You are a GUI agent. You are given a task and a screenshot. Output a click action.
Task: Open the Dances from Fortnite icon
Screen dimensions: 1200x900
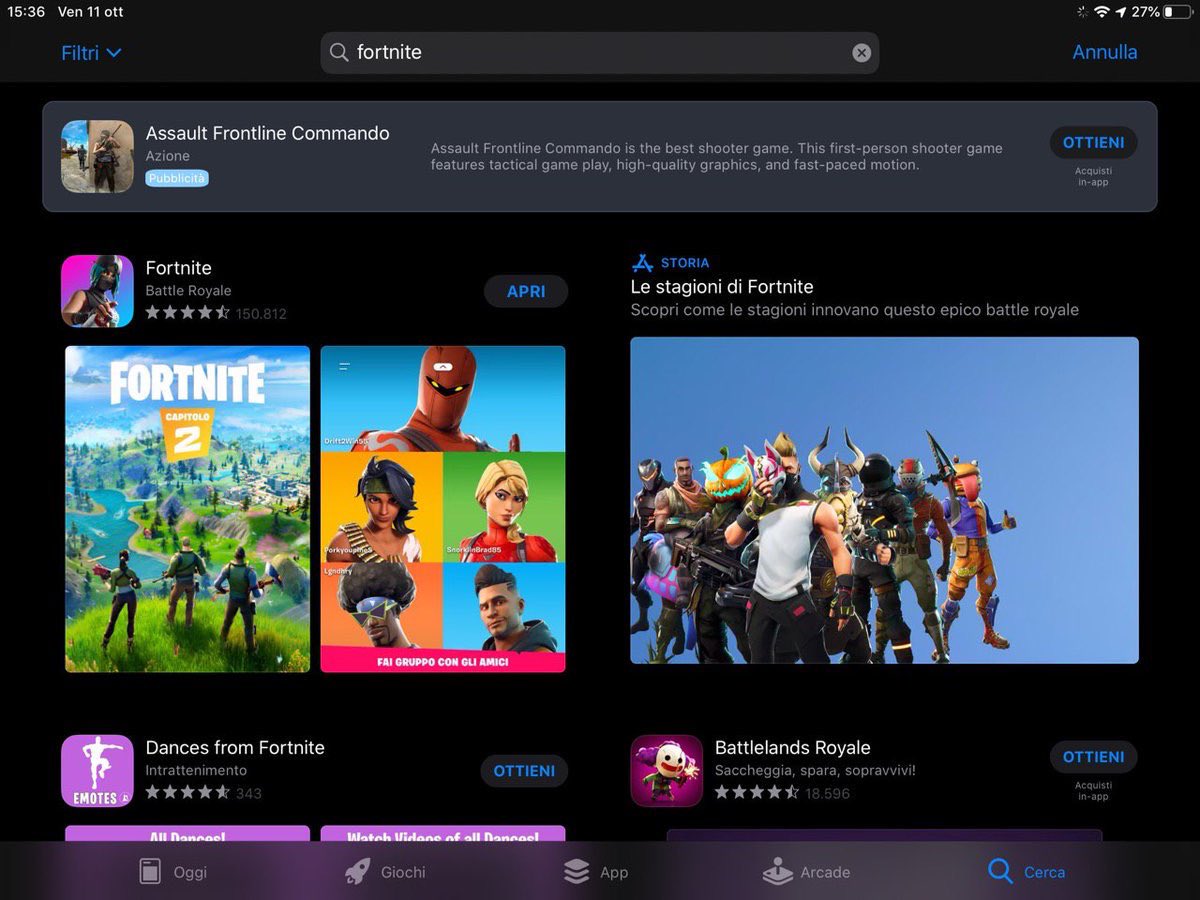[97, 771]
